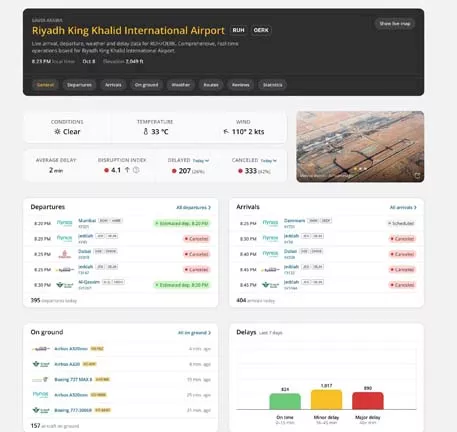Click the green On time bar
This screenshot has height=432, width=457.
[285, 401]
